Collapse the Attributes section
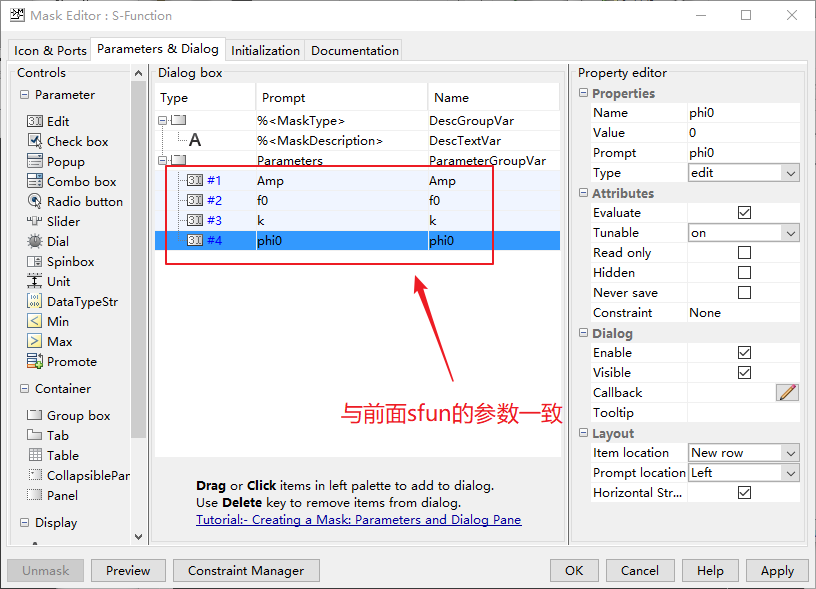816x589 pixels. coord(583,193)
